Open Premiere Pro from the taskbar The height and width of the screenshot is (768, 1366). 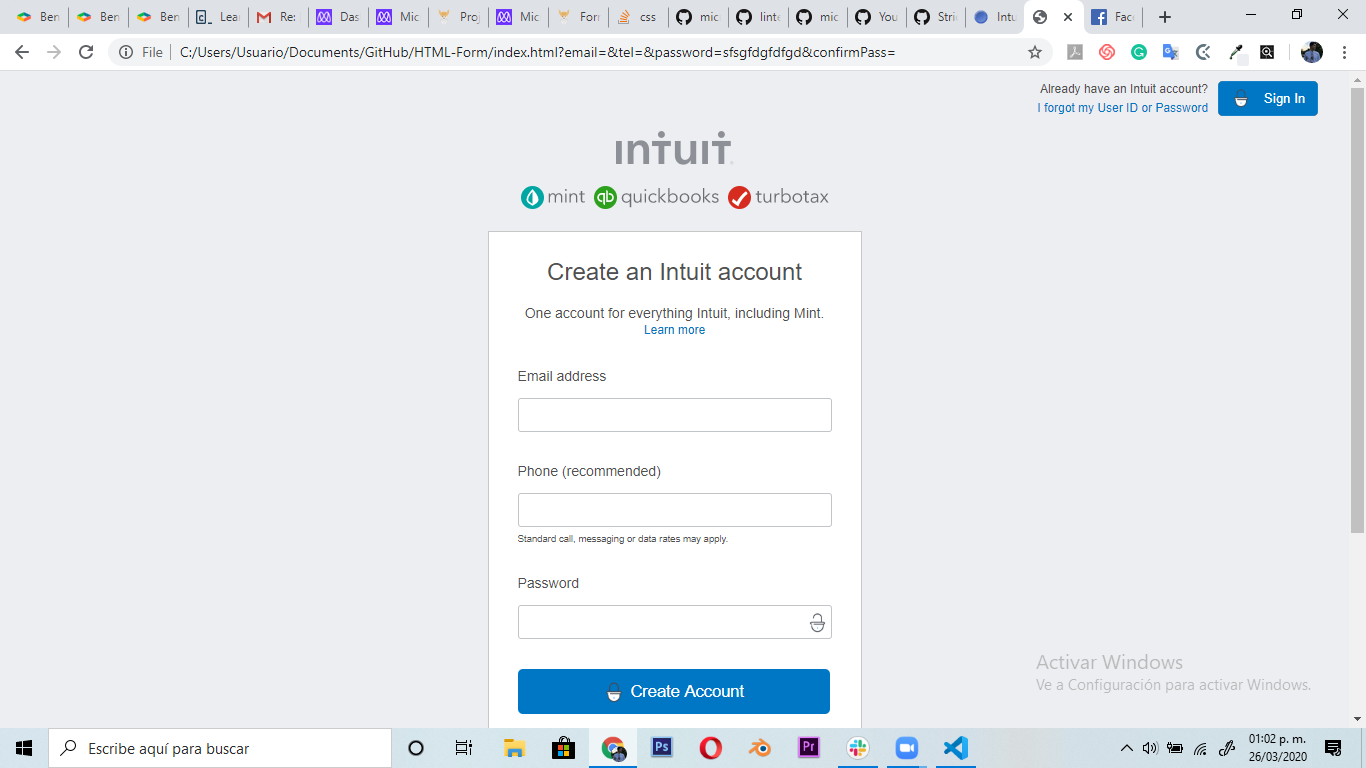coord(809,748)
